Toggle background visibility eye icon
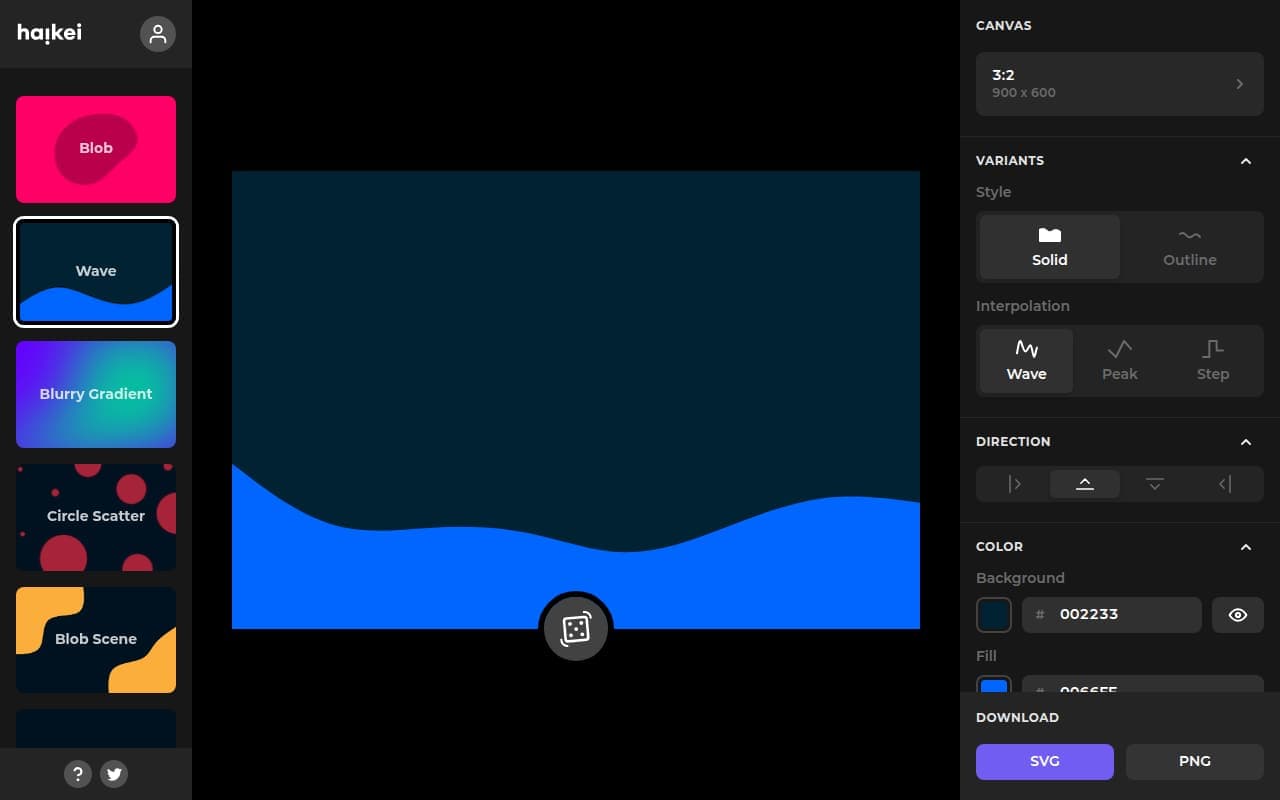1280x800 pixels. click(x=1238, y=615)
